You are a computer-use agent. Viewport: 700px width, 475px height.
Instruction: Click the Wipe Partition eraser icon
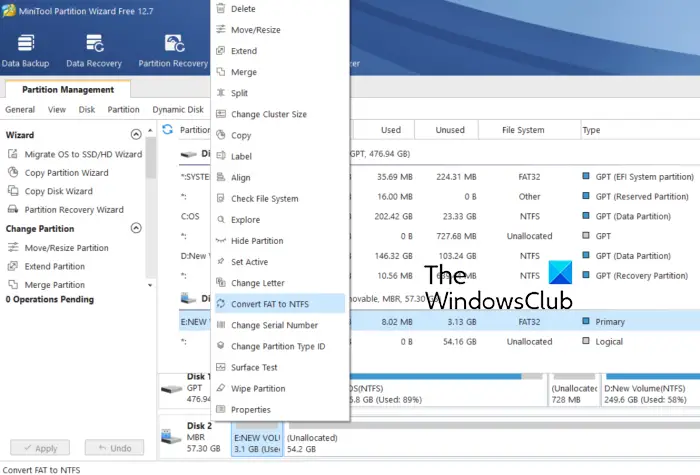(221, 388)
